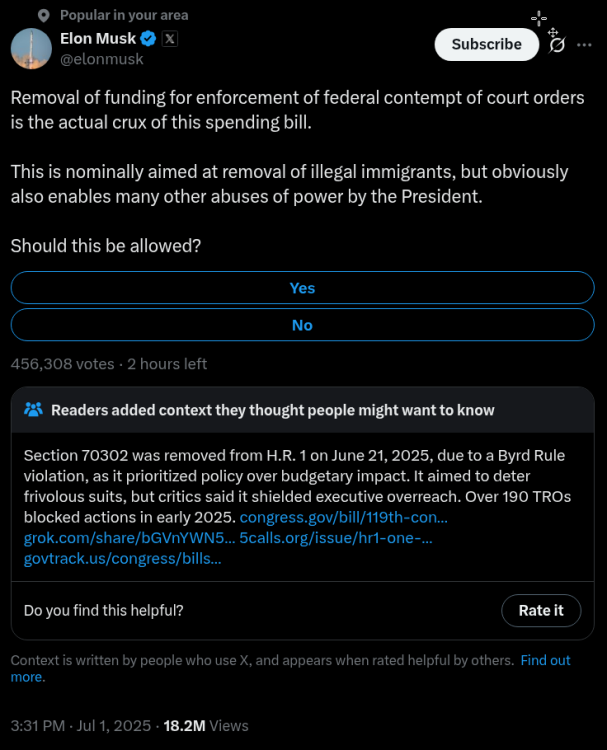Open the @elonmusk handle
This screenshot has width=607, height=750.
[101, 59]
